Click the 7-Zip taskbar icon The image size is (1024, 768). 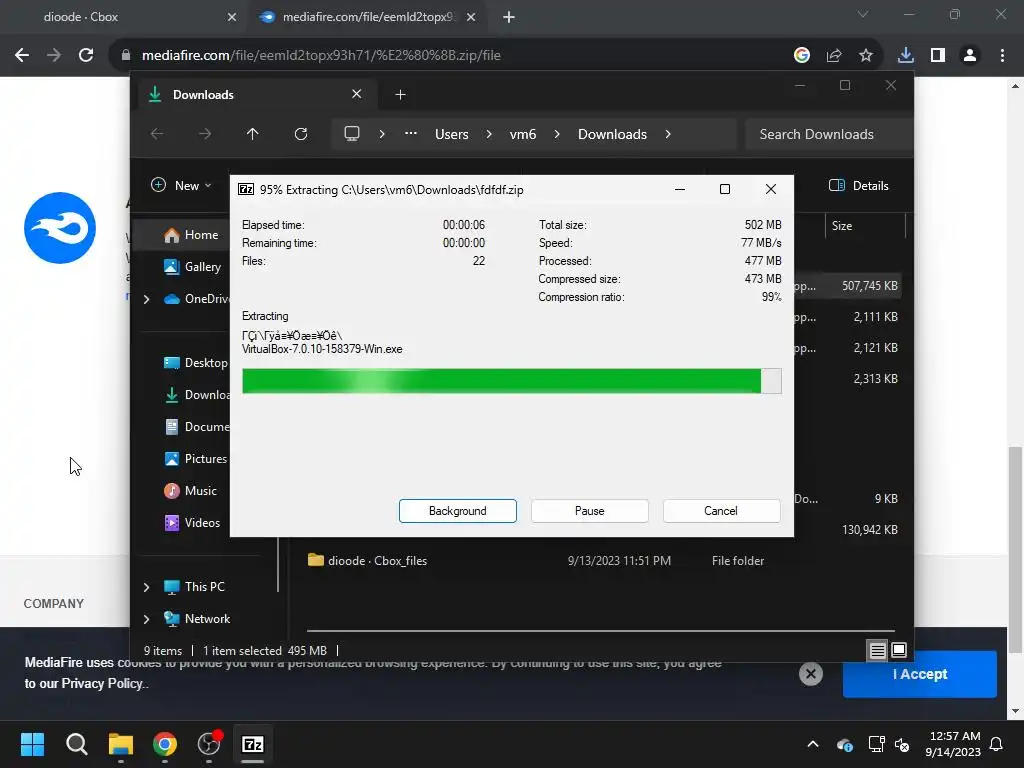(x=253, y=744)
